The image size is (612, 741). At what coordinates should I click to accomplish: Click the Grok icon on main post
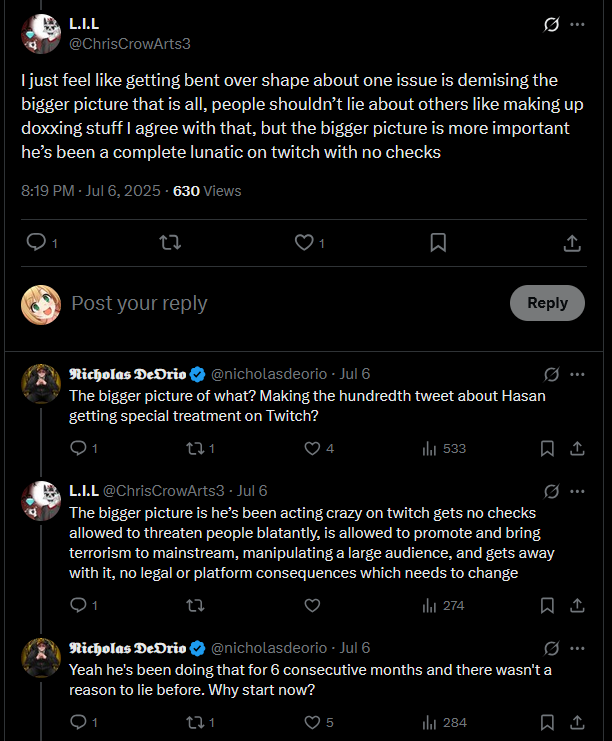point(551,24)
